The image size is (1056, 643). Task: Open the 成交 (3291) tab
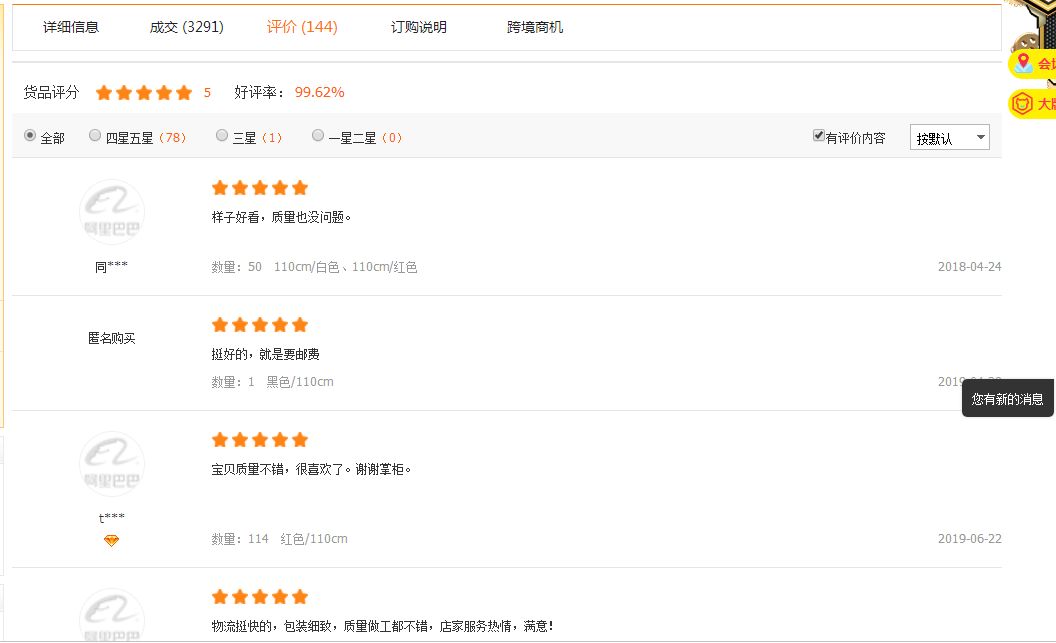click(187, 27)
